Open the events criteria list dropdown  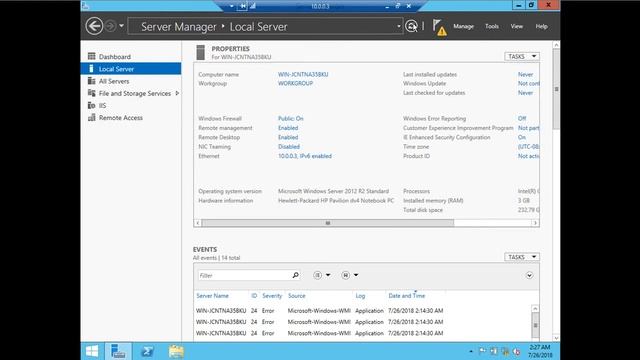point(322,275)
